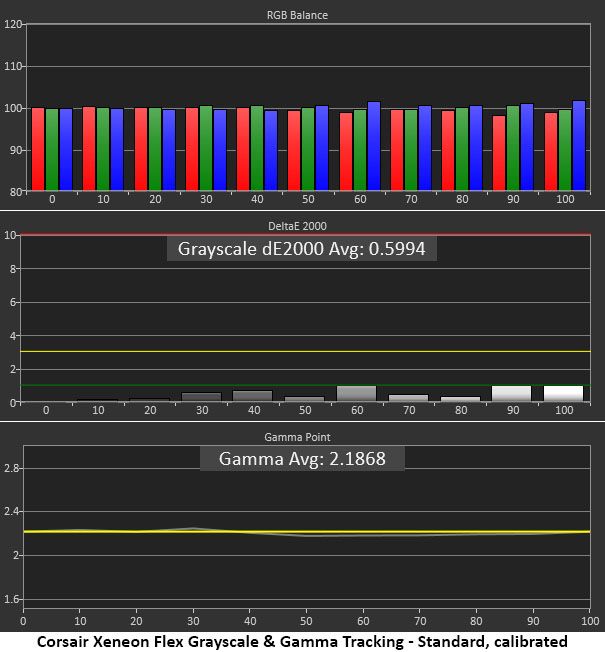The height and width of the screenshot is (652, 605).
Task: Click the 120 y-axis label in RGB Balance
Action: click(x=12, y=24)
